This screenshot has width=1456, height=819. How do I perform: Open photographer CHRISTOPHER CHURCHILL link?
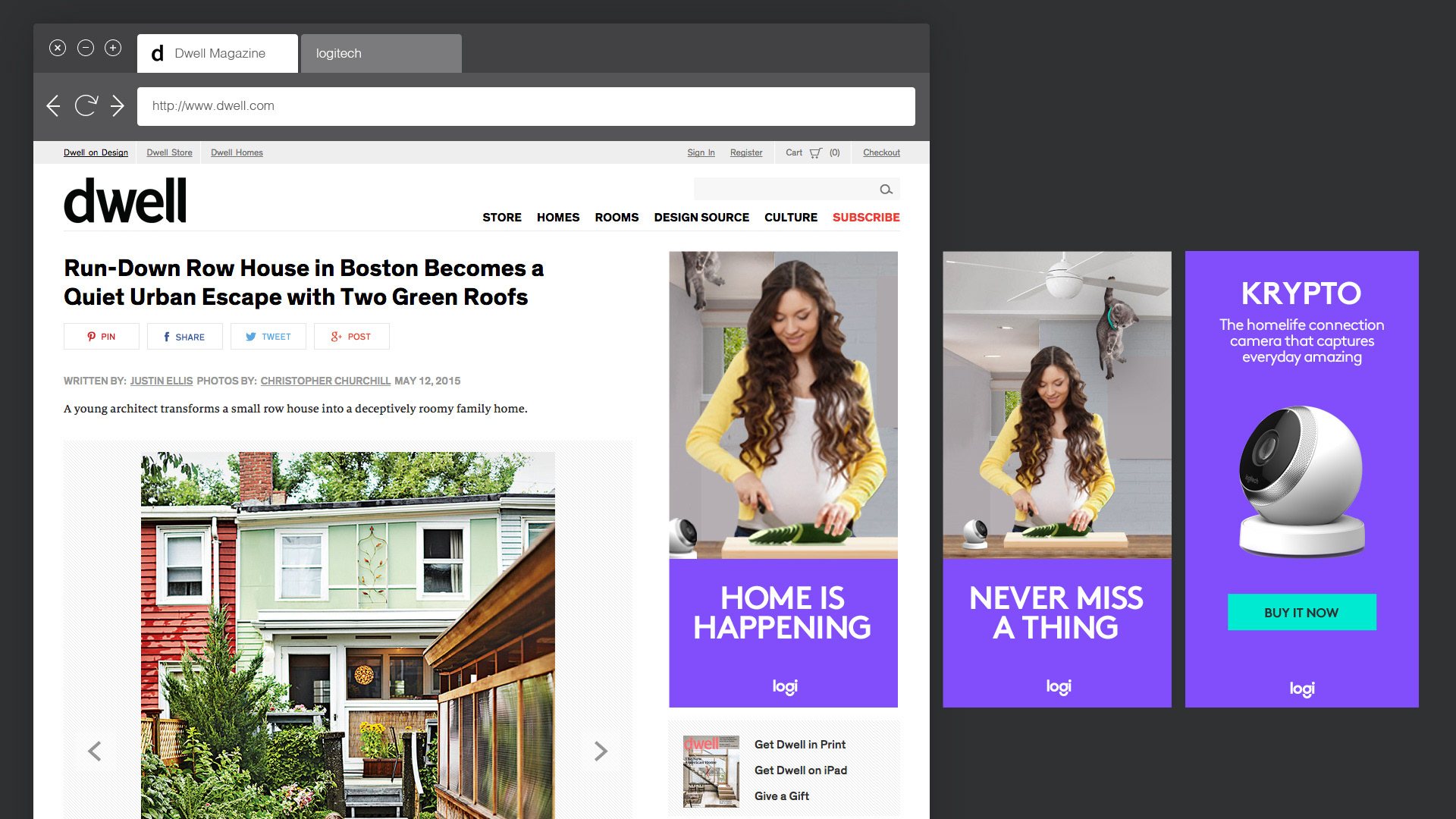[x=325, y=381]
